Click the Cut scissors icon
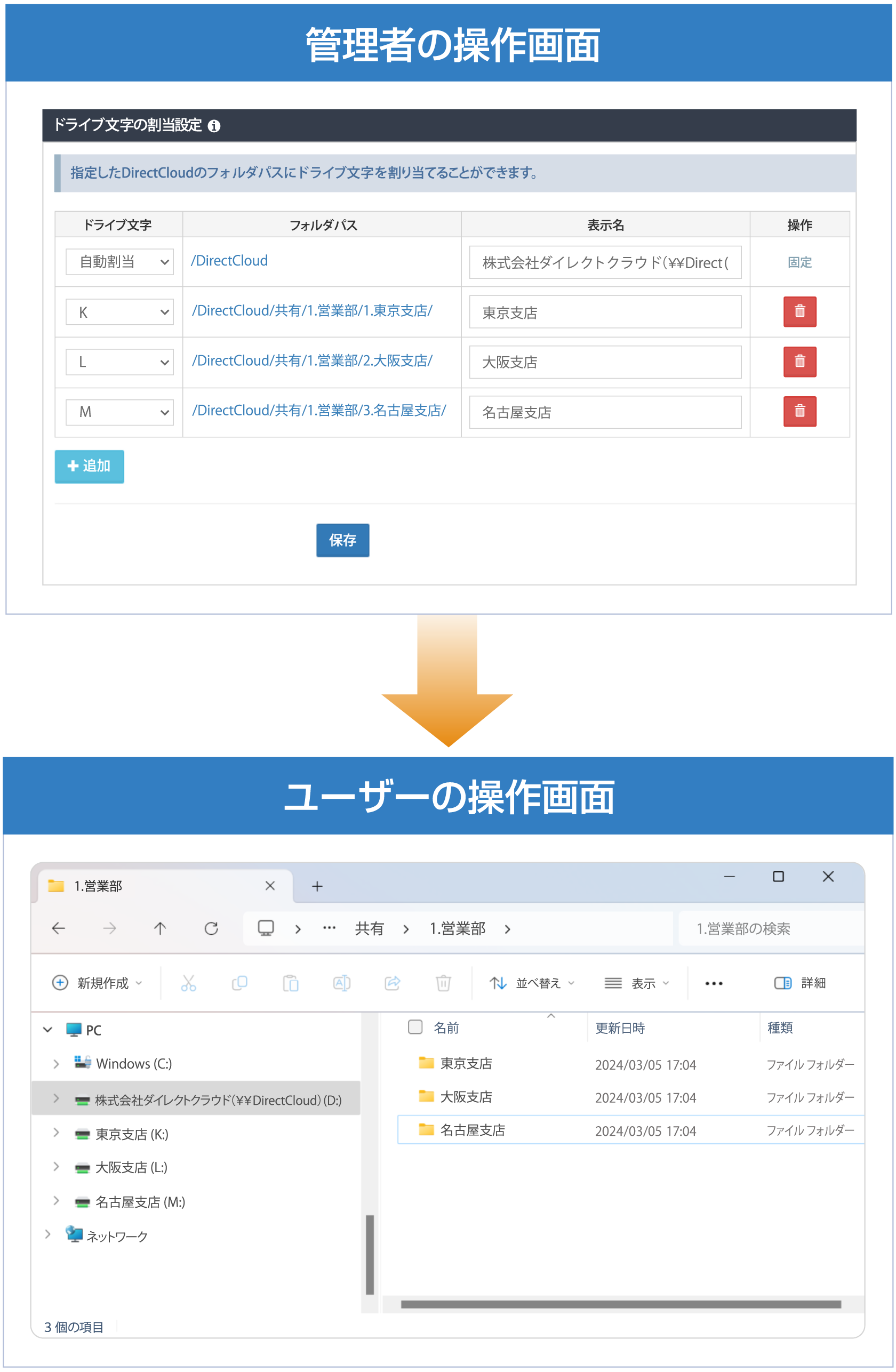The height and width of the screenshot is (1372, 896). (189, 982)
